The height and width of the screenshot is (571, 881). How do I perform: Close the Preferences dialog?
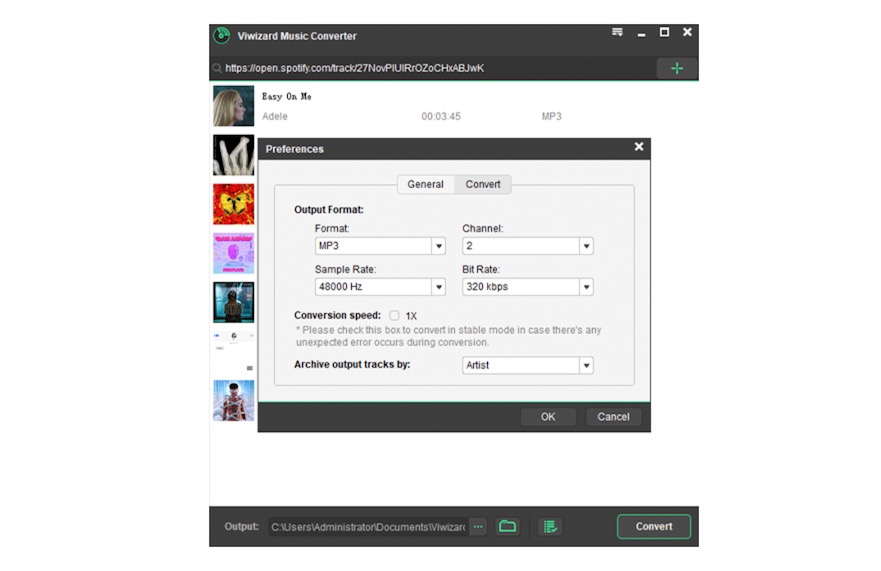coord(639,147)
